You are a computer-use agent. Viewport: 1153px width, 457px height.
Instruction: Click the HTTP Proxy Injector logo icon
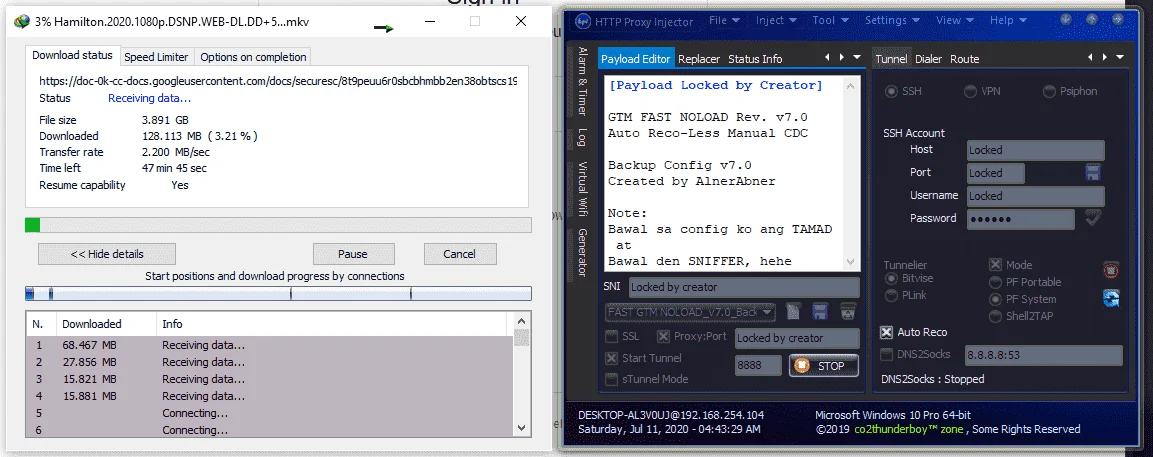click(580, 21)
